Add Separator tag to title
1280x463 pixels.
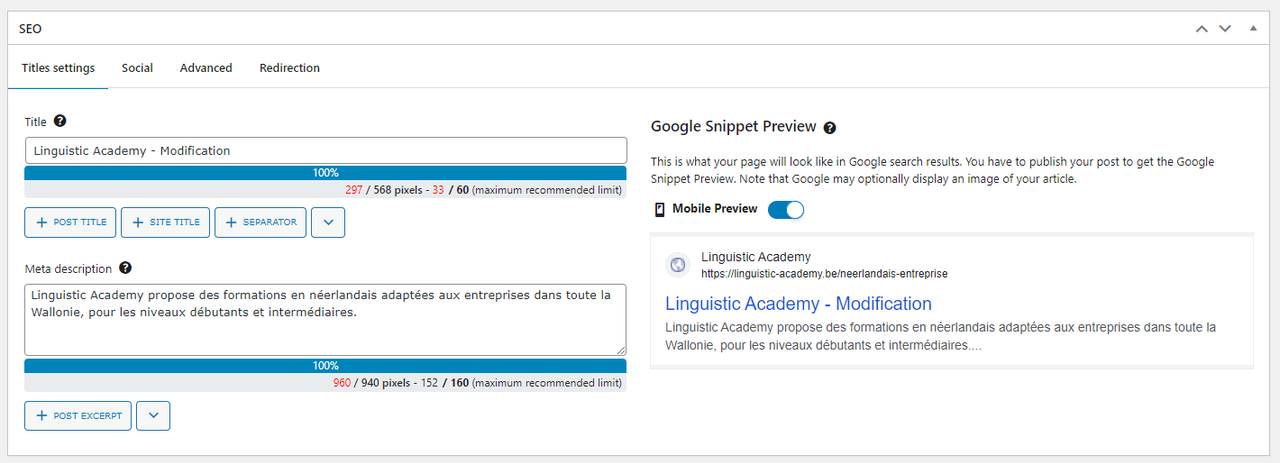[x=260, y=222]
